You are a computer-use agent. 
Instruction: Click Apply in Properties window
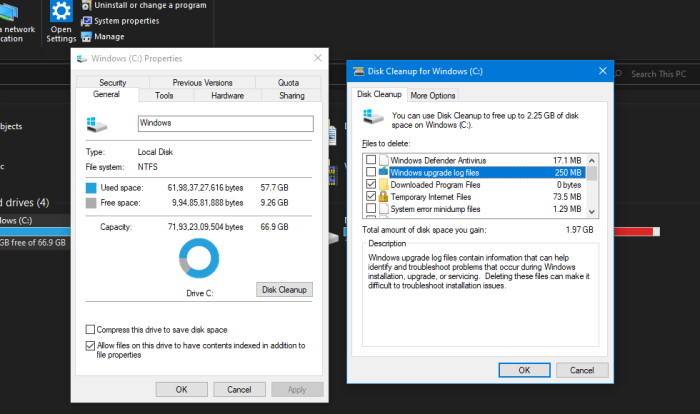pyautogui.click(x=297, y=389)
